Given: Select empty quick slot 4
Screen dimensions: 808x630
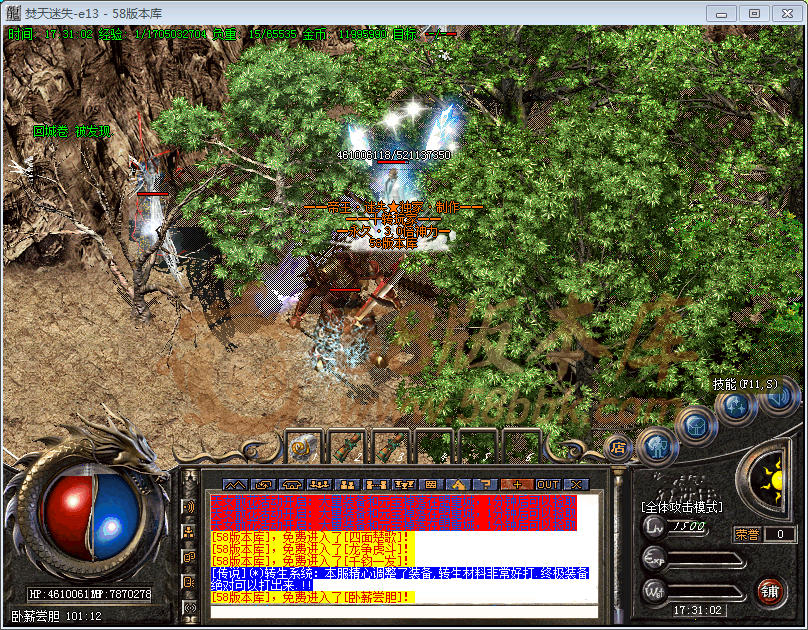Looking at the screenshot, I should (x=433, y=447).
